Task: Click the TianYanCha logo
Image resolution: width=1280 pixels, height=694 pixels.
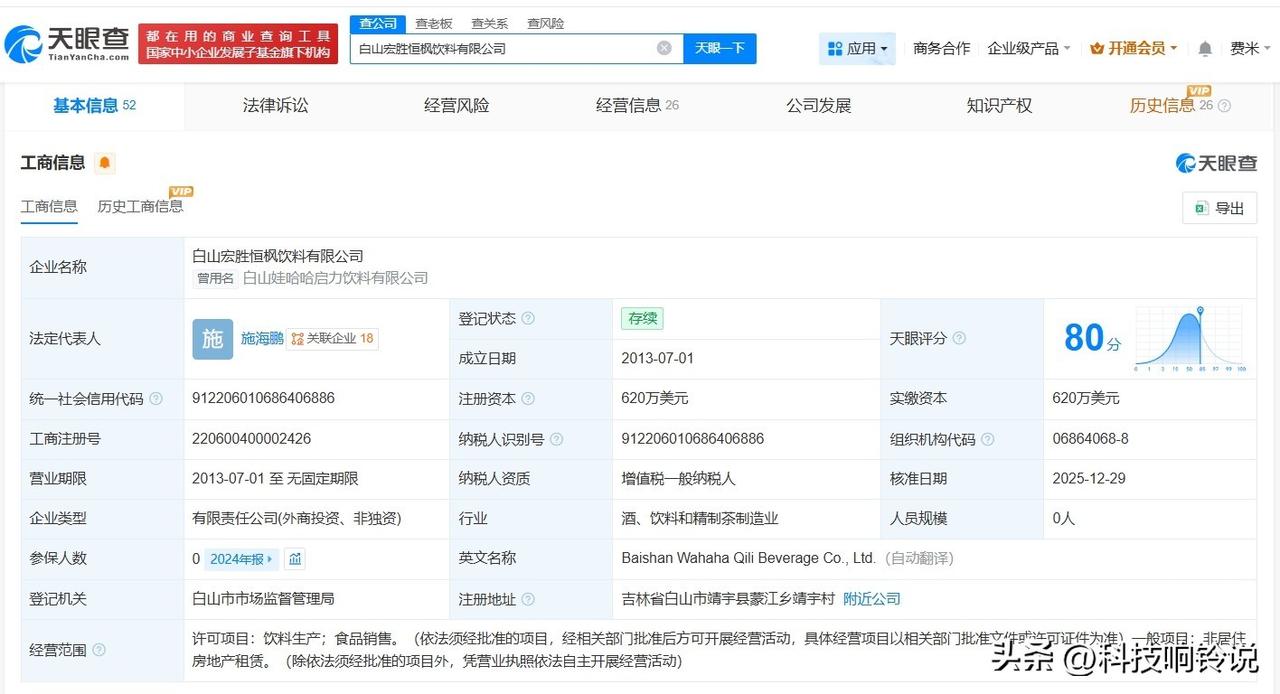Action: [x=67, y=44]
